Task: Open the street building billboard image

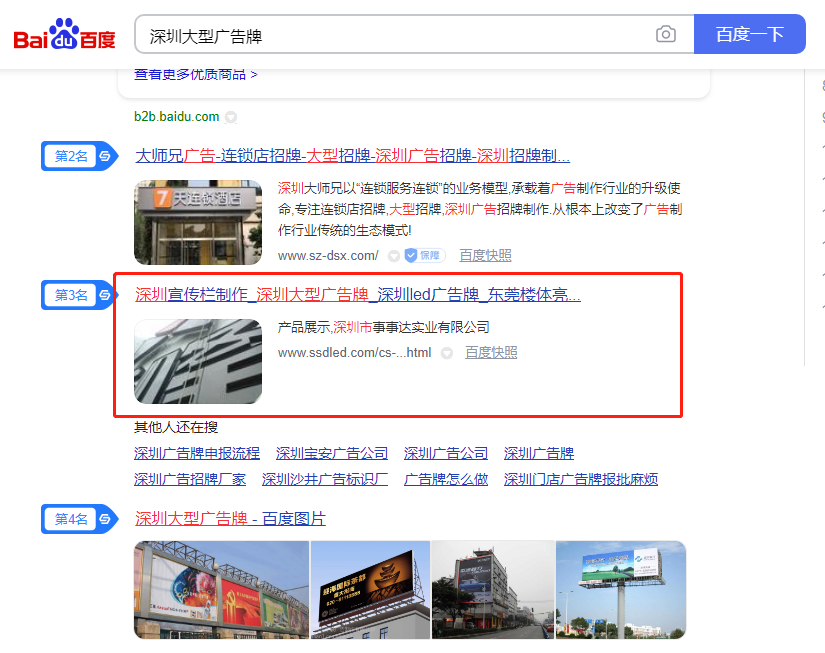Action: 493,590
